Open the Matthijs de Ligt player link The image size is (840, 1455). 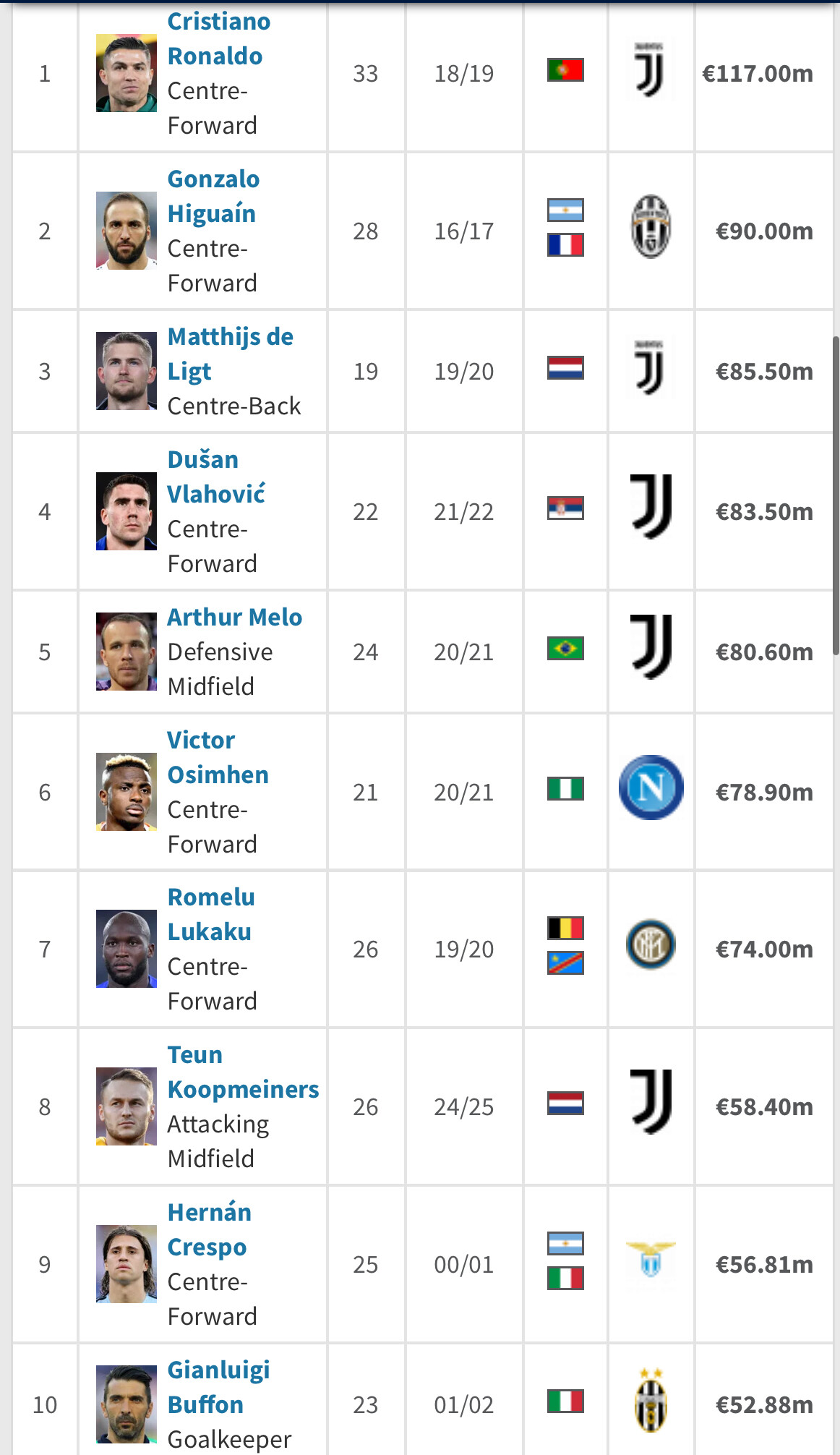(229, 354)
